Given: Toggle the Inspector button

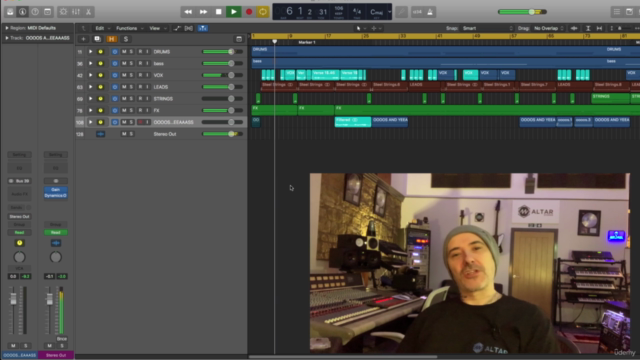Looking at the screenshot, I should (x=22, y=12).
